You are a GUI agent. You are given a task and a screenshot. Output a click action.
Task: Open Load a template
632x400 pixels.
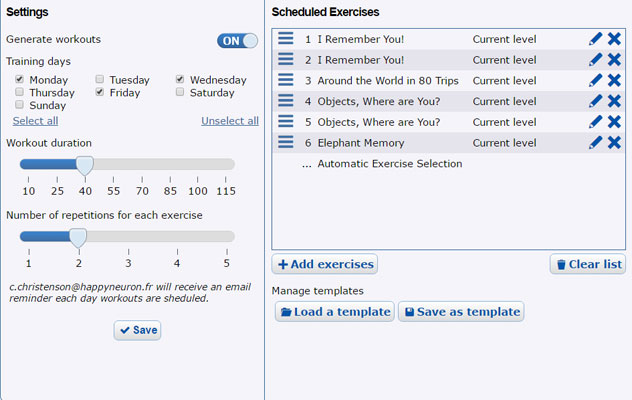coord(334,312)
